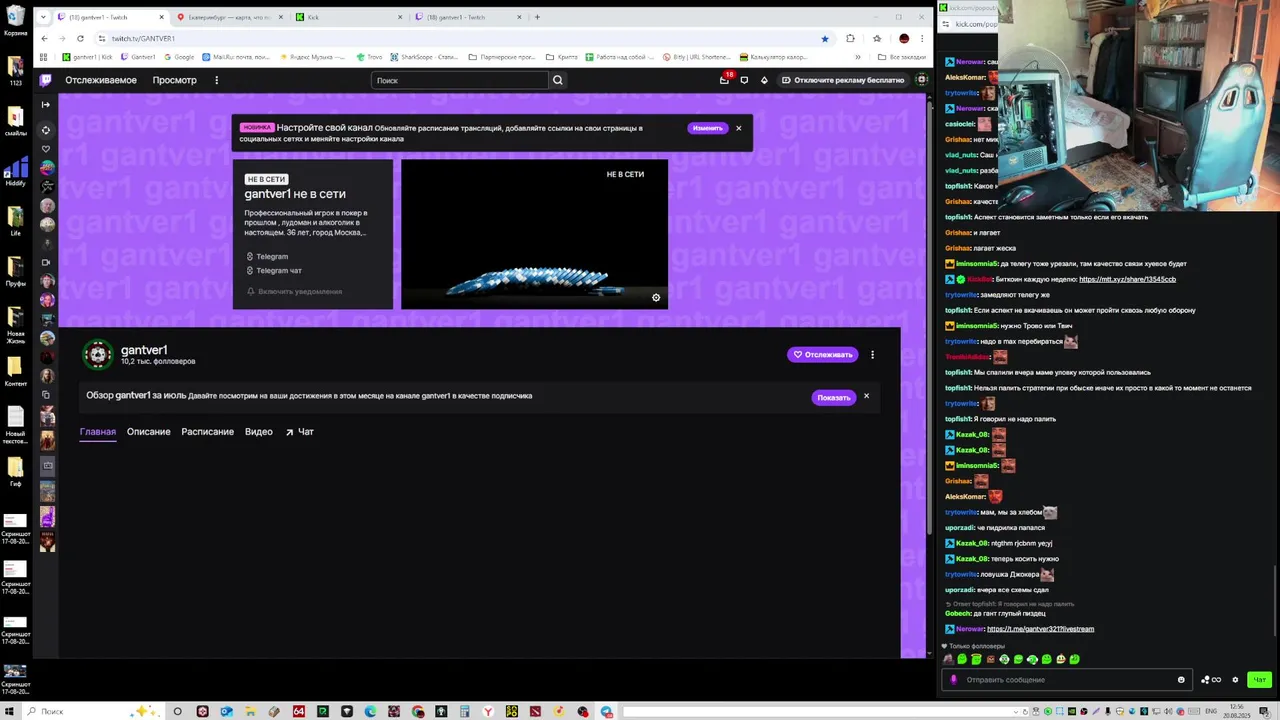
Task: Open Kick chat settings gear
Action: [x=1235, y=680]
